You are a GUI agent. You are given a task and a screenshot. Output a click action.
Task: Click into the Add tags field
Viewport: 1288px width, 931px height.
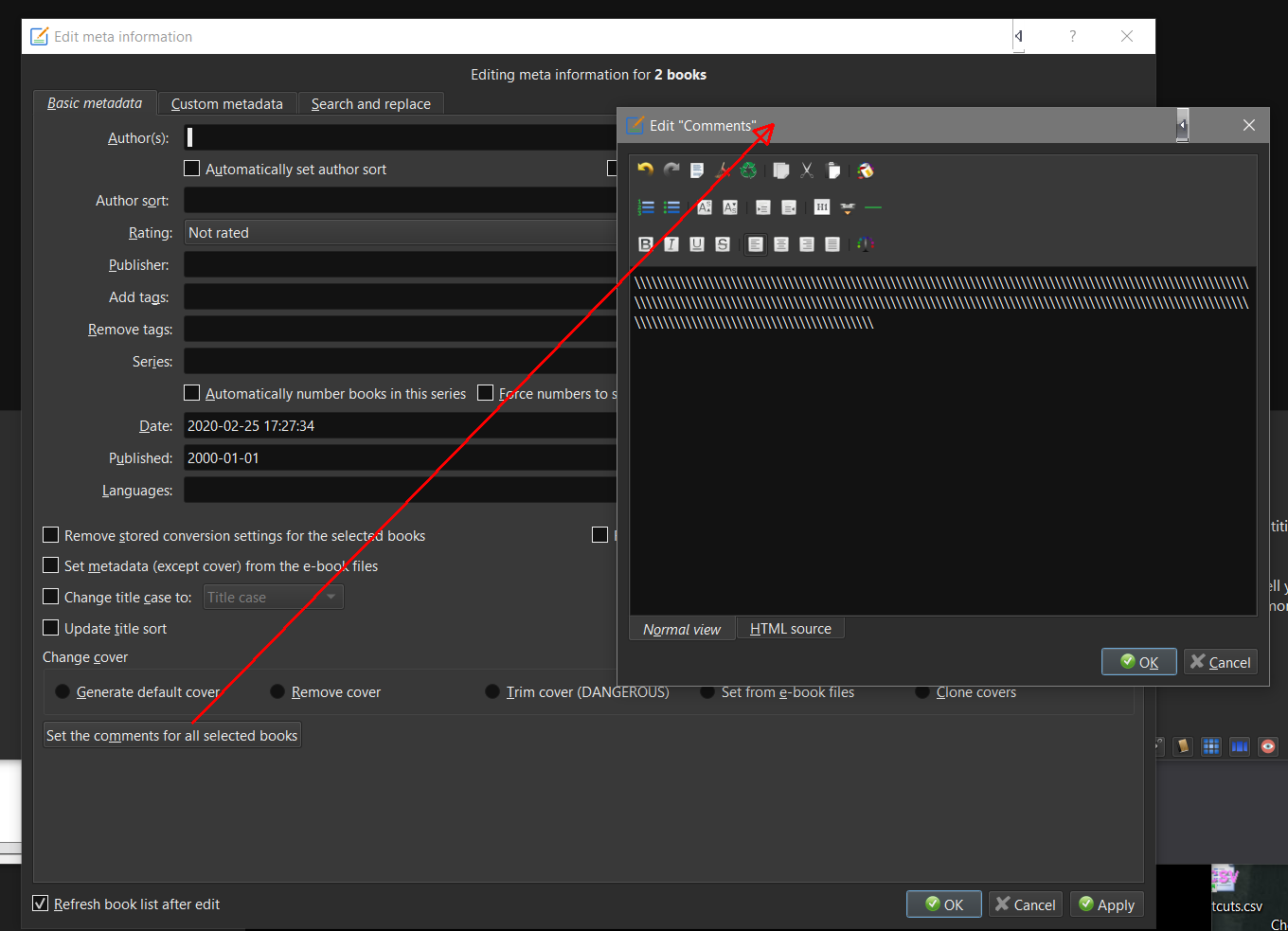(401, 297)
